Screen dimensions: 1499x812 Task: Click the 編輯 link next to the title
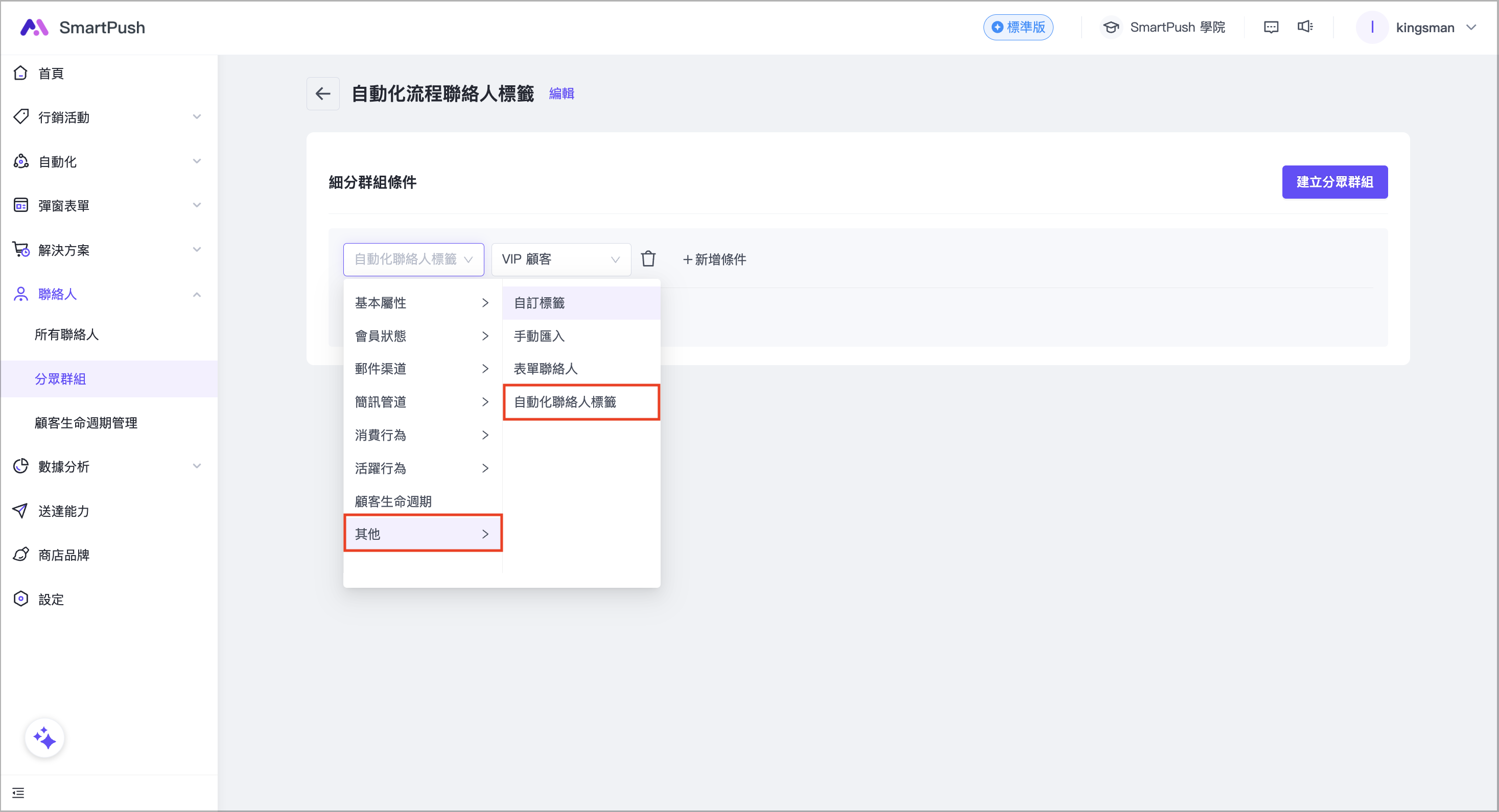pyautogui.click(x=561, y=93)
